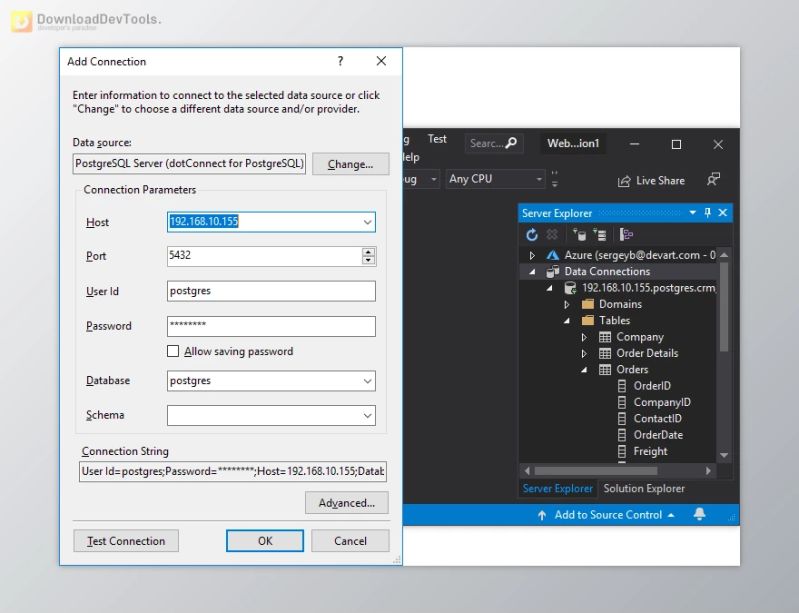799x613 pixels.
Task: Expand the Order Details table
Action: pyautogui.click(x=584, y=354)
